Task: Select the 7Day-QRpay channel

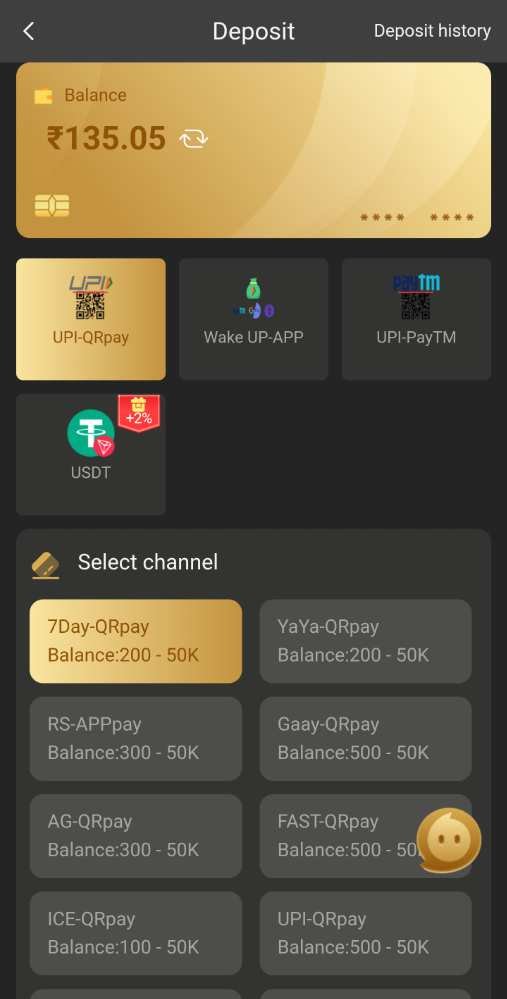Action: pos(136,641)
